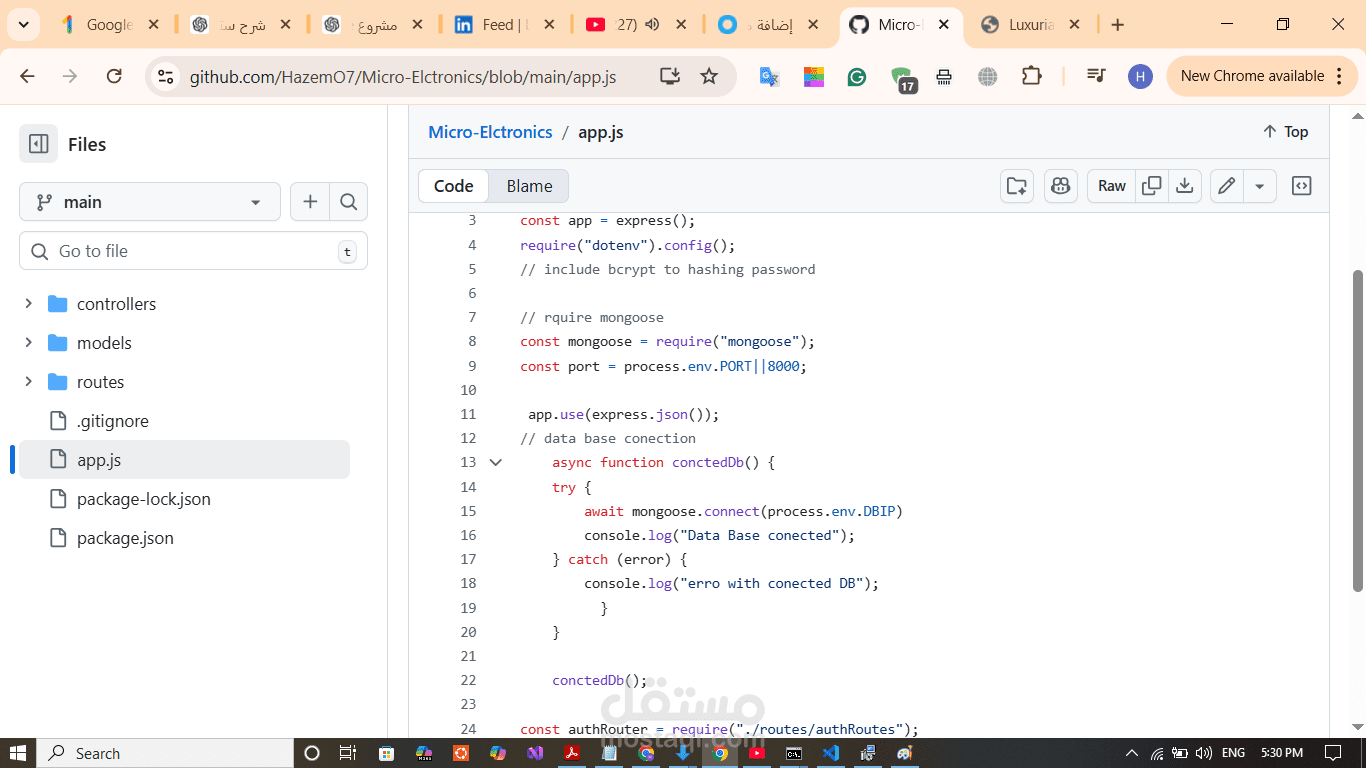Open the Copilot chat icon
The image size is (1366, 768).
[x=1061, y=186]
